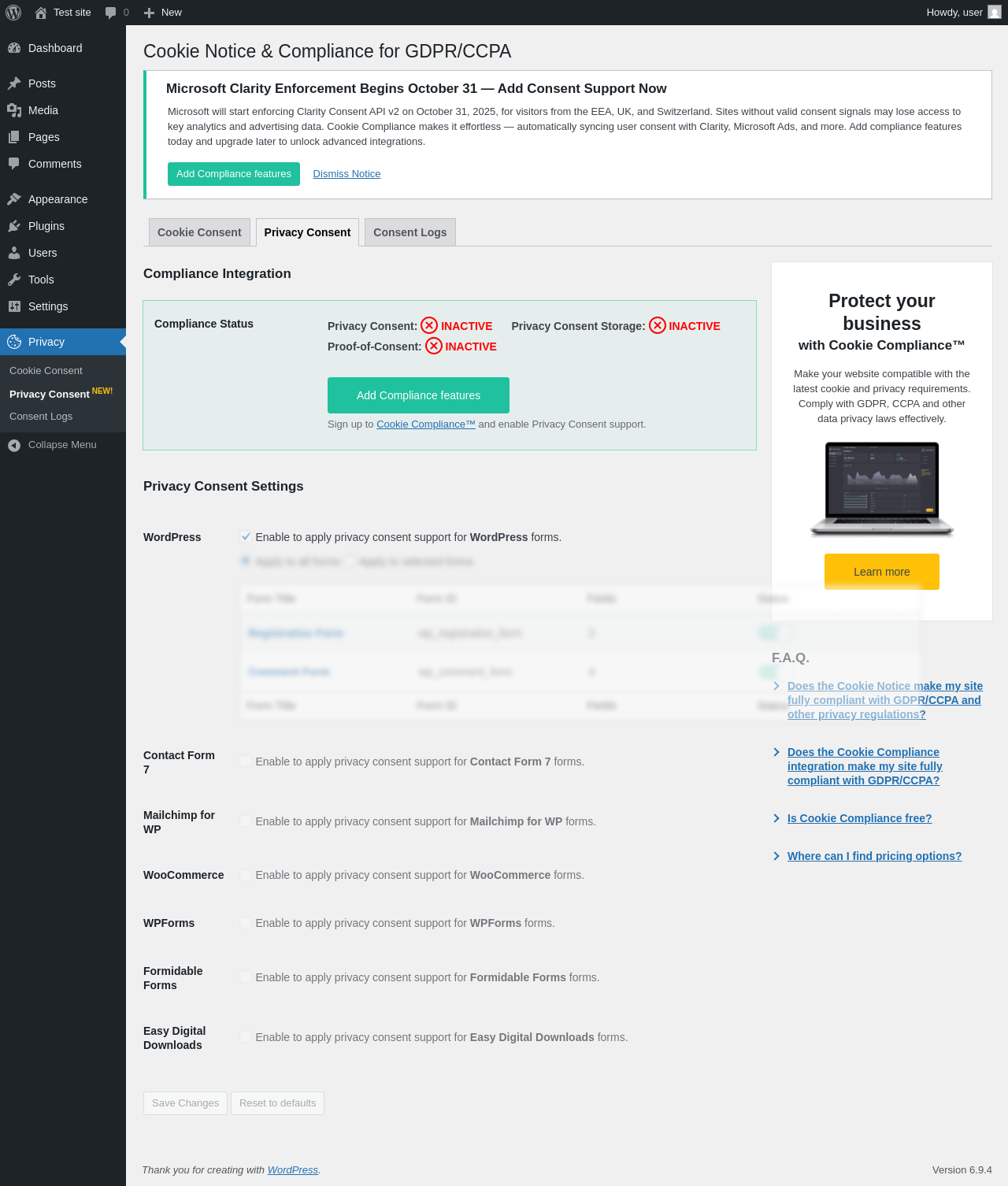
Task: Open 'Where can I find pricing options?' link
Action: click(875, 856)
